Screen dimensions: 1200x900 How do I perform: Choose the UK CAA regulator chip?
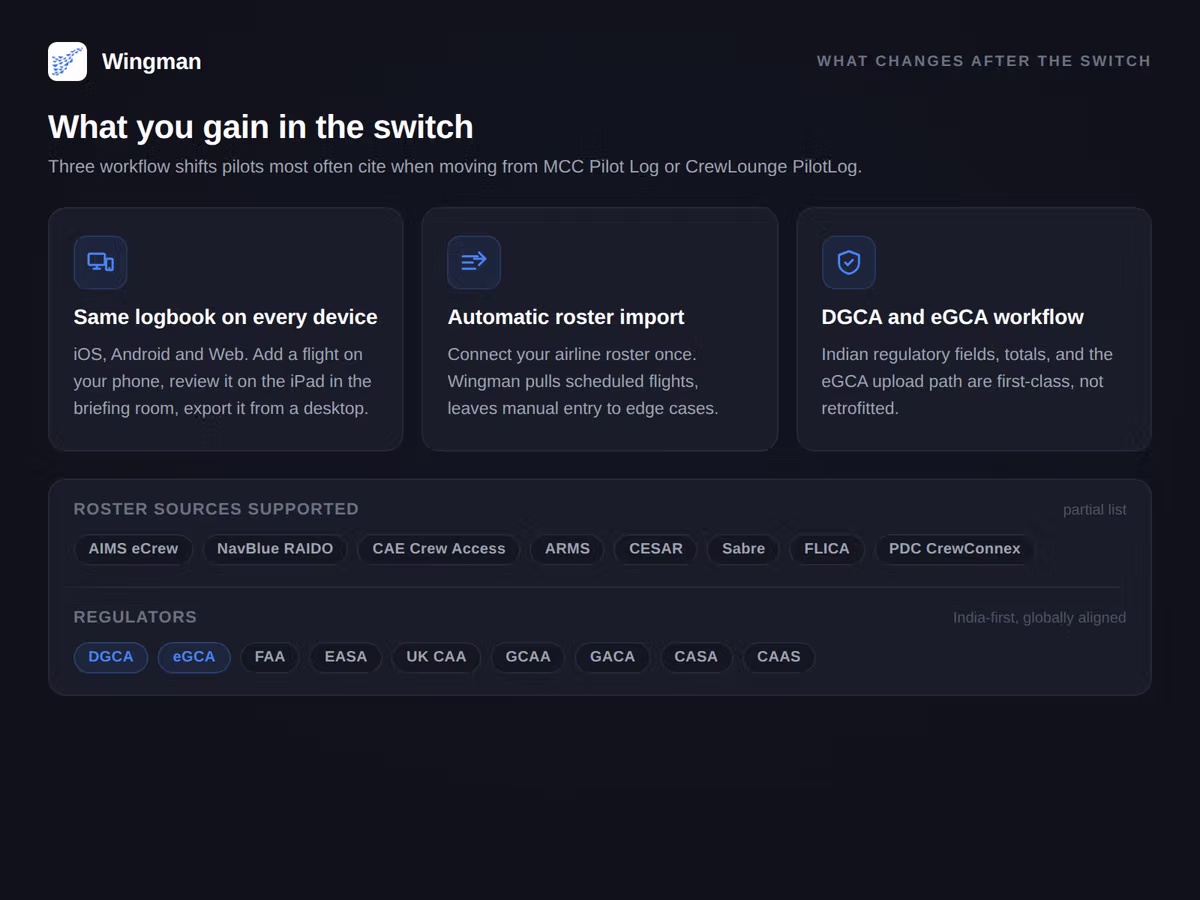click(436, 657)
